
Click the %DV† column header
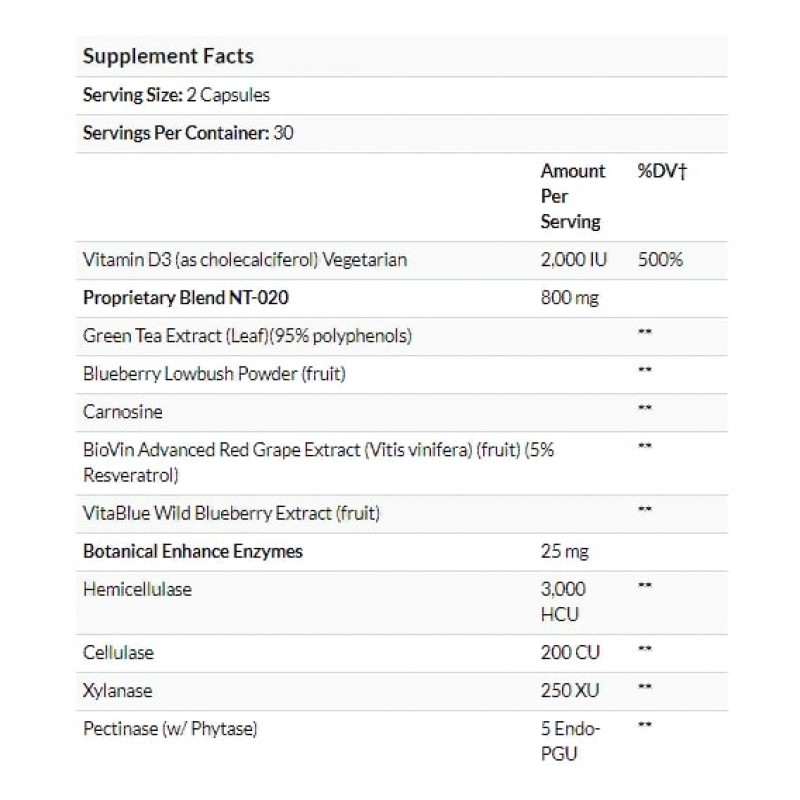[661, 171]
